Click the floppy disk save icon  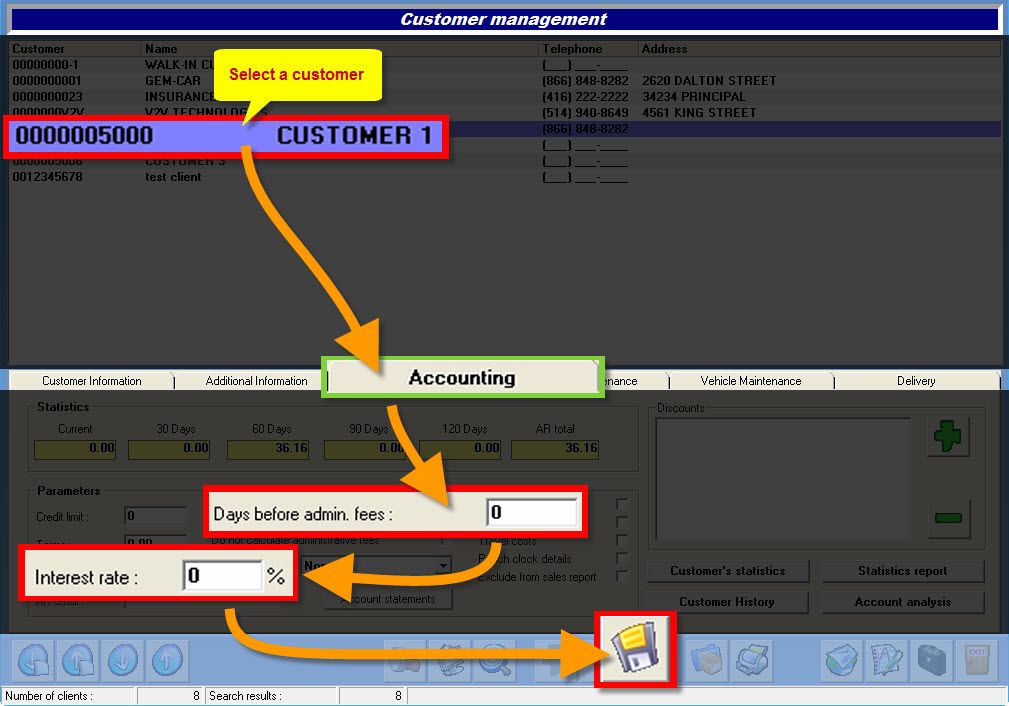[635, 649]
